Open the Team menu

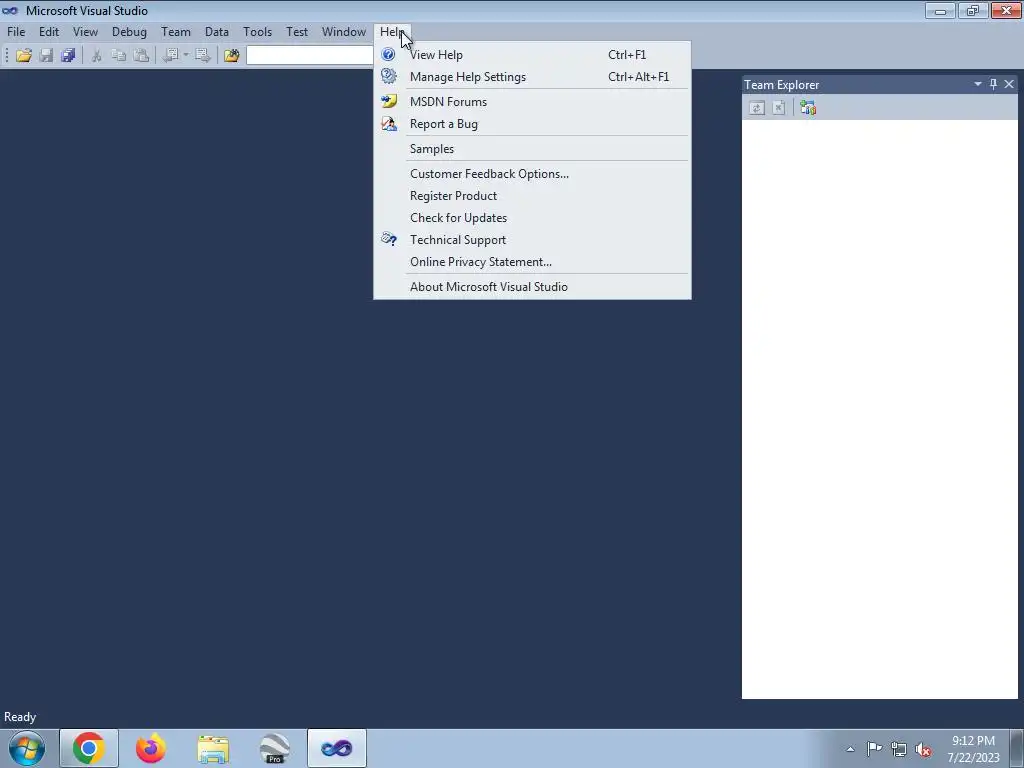point(176,31)
